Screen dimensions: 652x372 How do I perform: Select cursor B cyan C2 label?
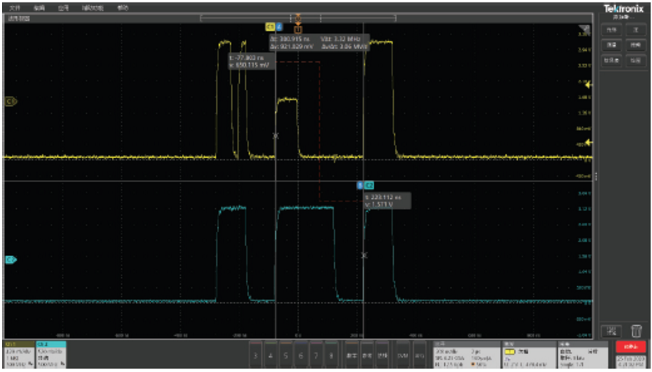tap(368, 185)
